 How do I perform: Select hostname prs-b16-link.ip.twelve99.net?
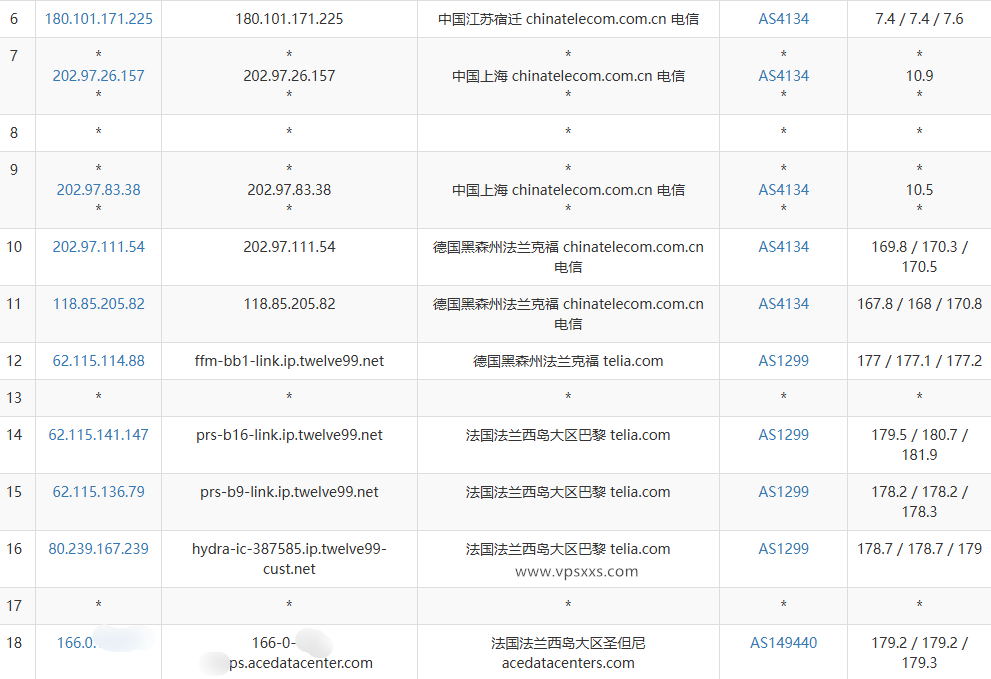pyautogui.click(x=289, y=435)
